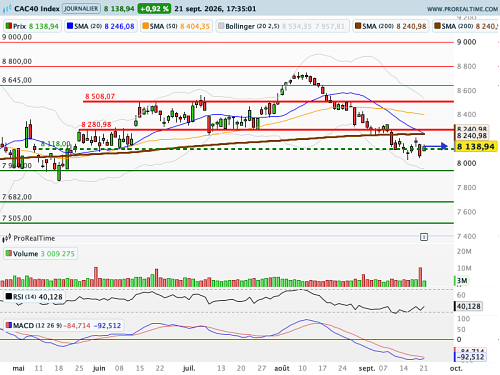Click the juin label on the date axis

[x=99, y=368]
